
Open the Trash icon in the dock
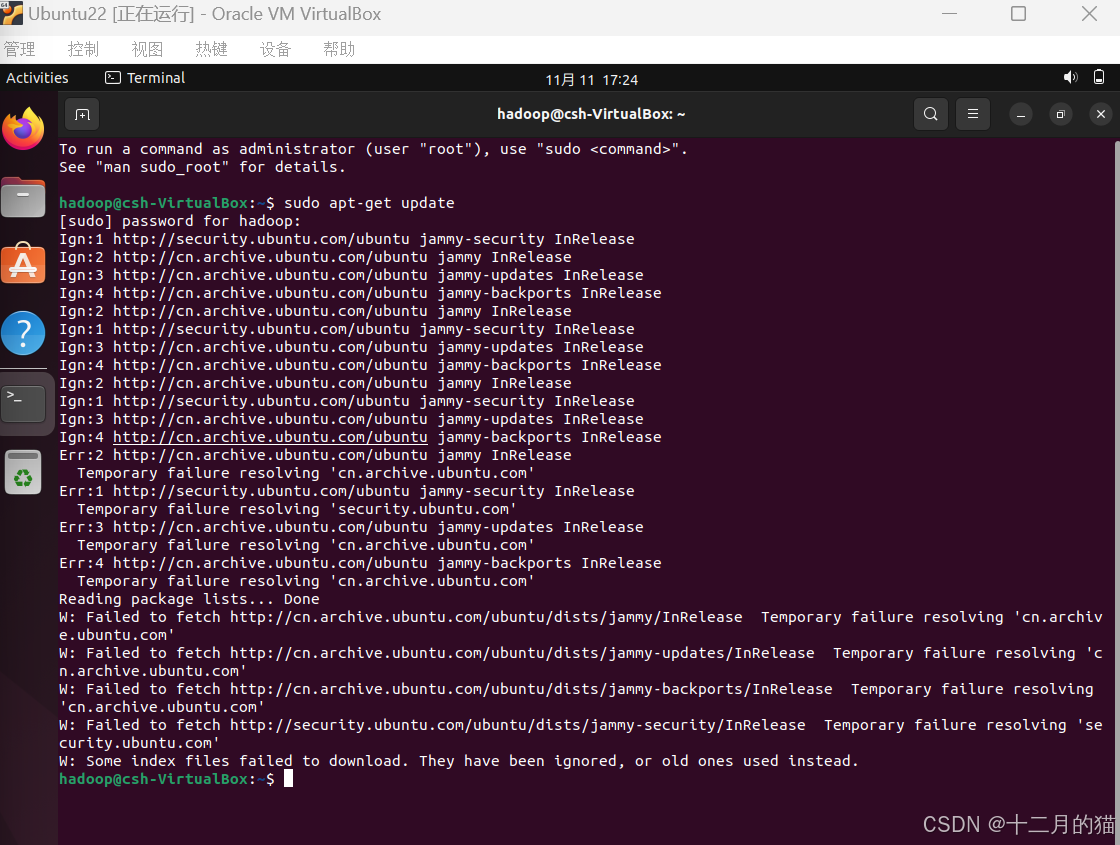pos(24,472)
